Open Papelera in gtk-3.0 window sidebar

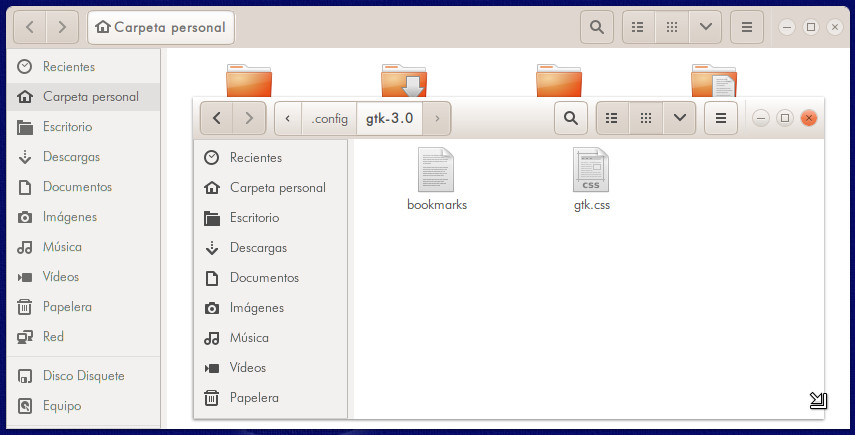tap(270, 397)
